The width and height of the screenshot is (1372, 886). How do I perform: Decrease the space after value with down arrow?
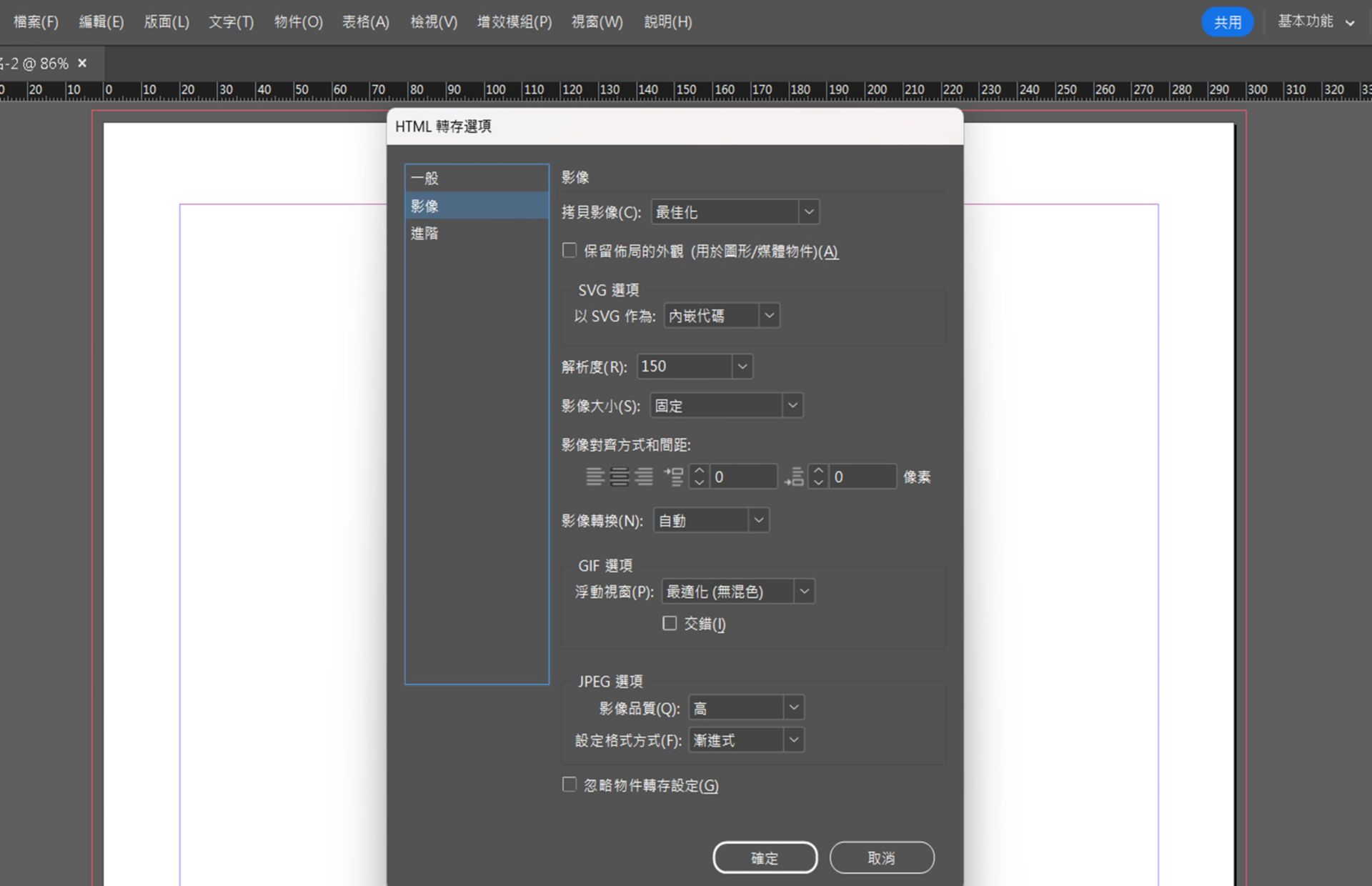(x=819, y=482)
